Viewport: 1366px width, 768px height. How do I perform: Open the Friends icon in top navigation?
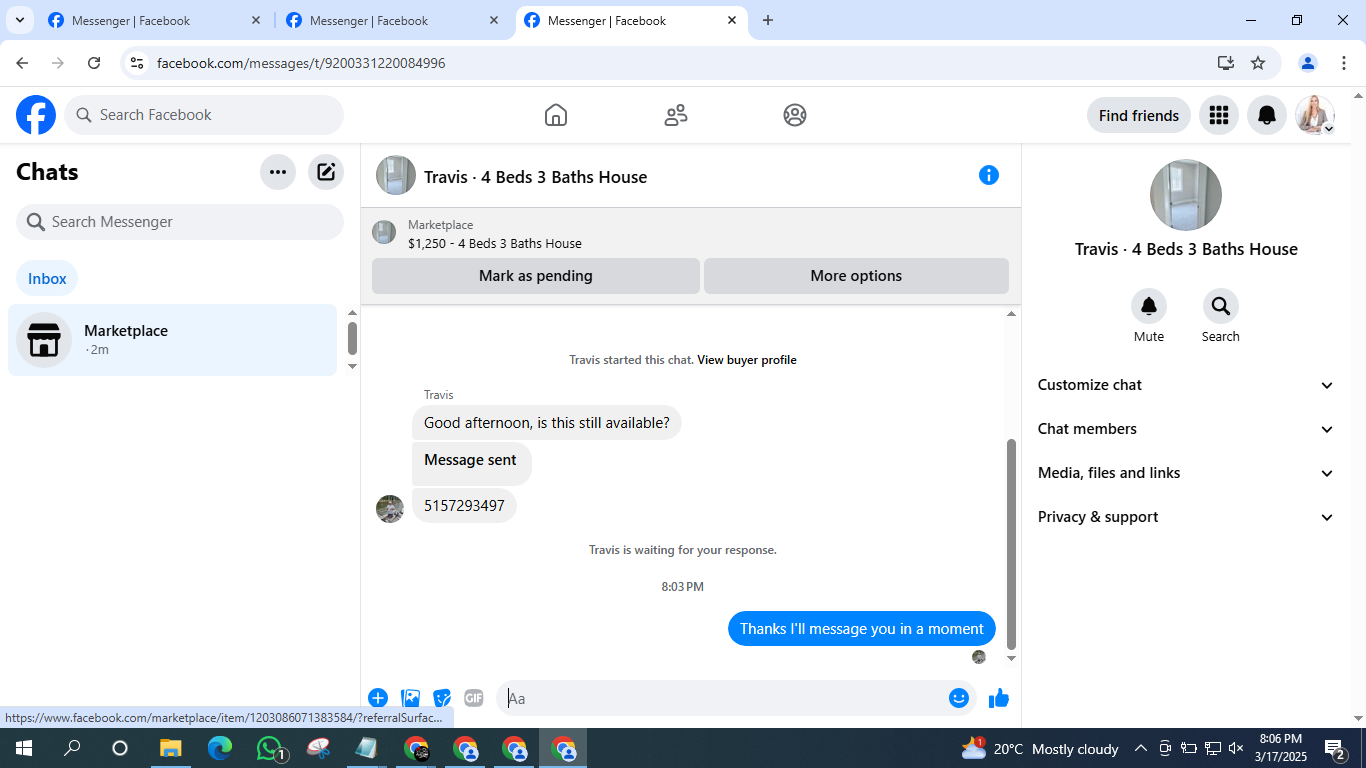(x=676, y=115)
